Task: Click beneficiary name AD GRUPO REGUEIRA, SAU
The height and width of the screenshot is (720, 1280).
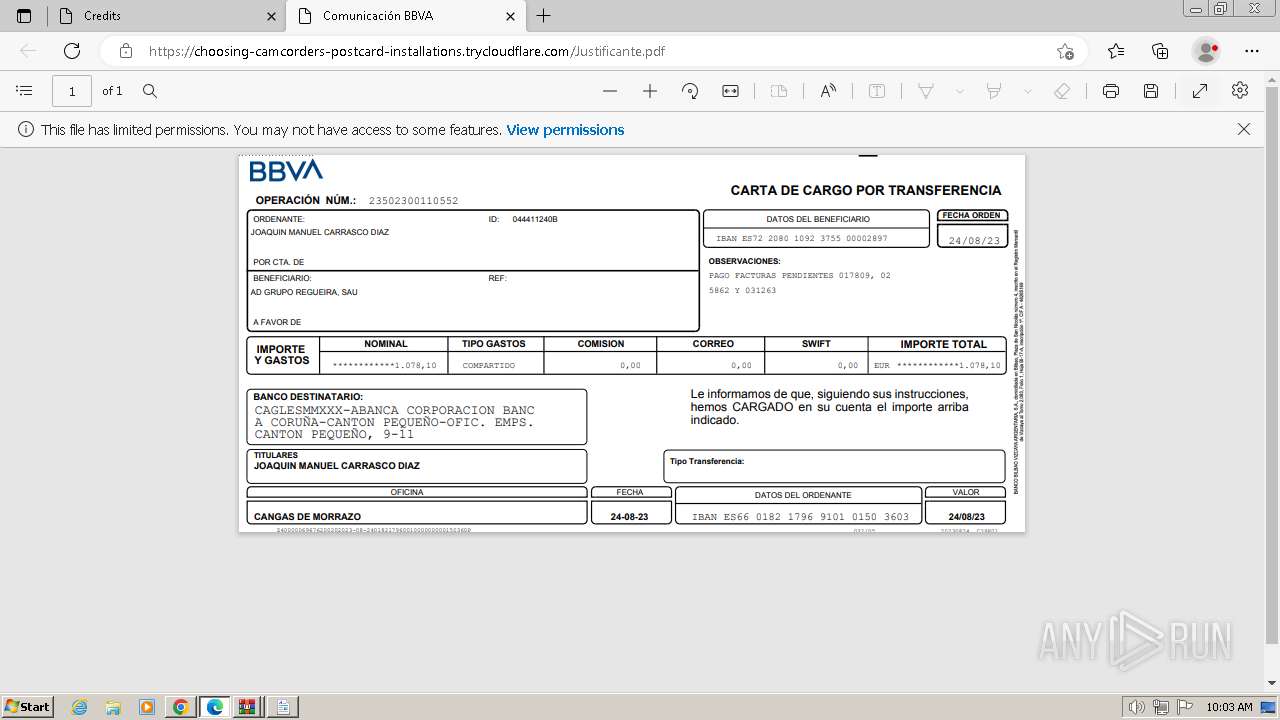Action: [x=304, y=292]
